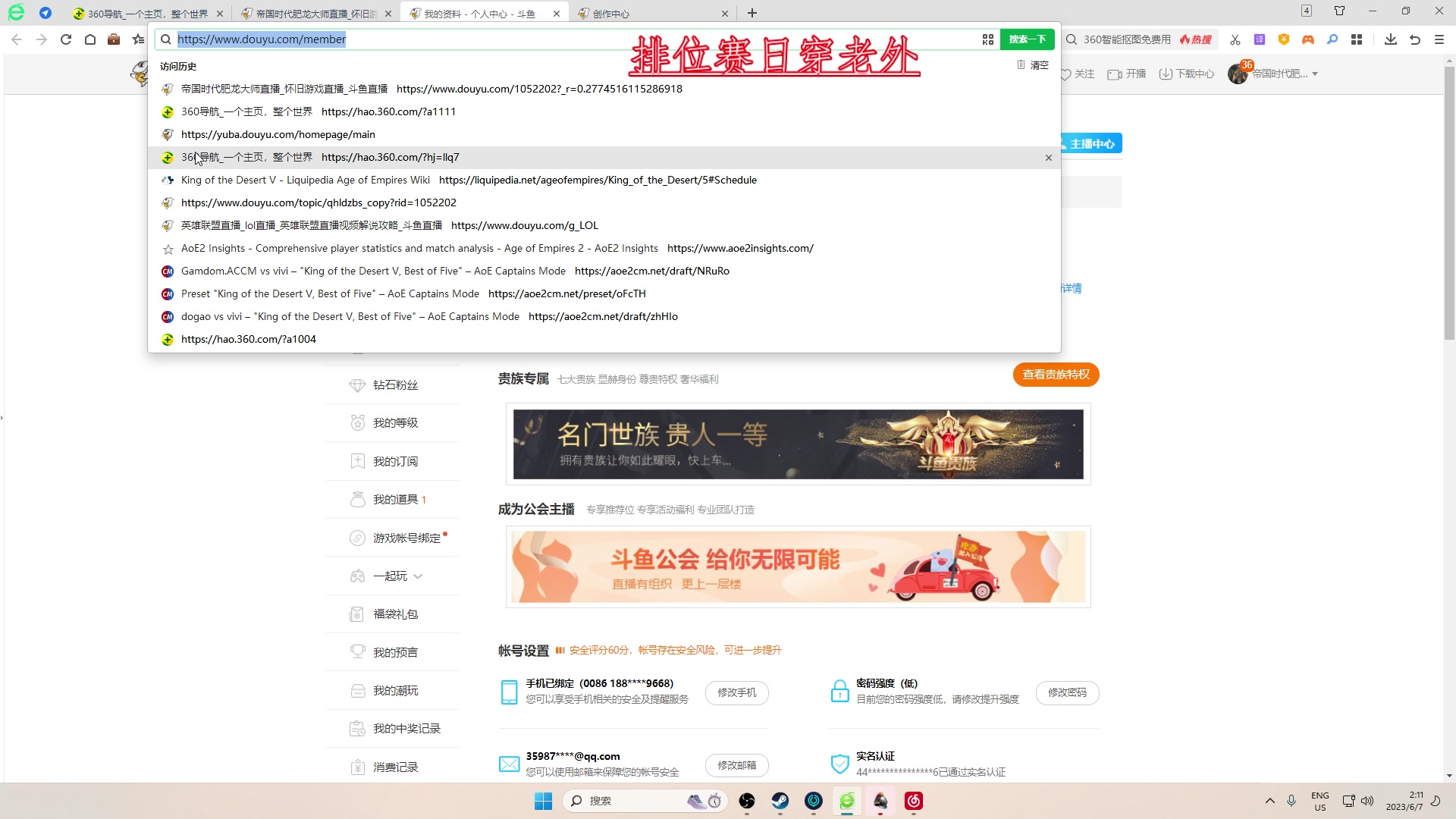
Task: Open a new browser tab
Action: (752, 13)
